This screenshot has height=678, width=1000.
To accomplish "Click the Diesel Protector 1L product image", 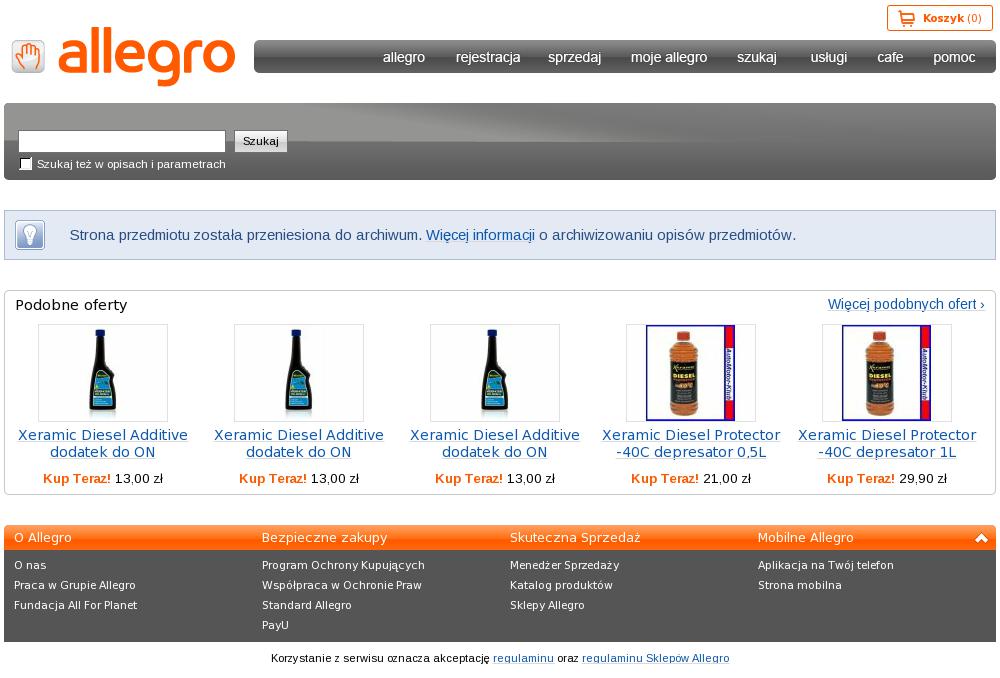I will tap(886, 373).
